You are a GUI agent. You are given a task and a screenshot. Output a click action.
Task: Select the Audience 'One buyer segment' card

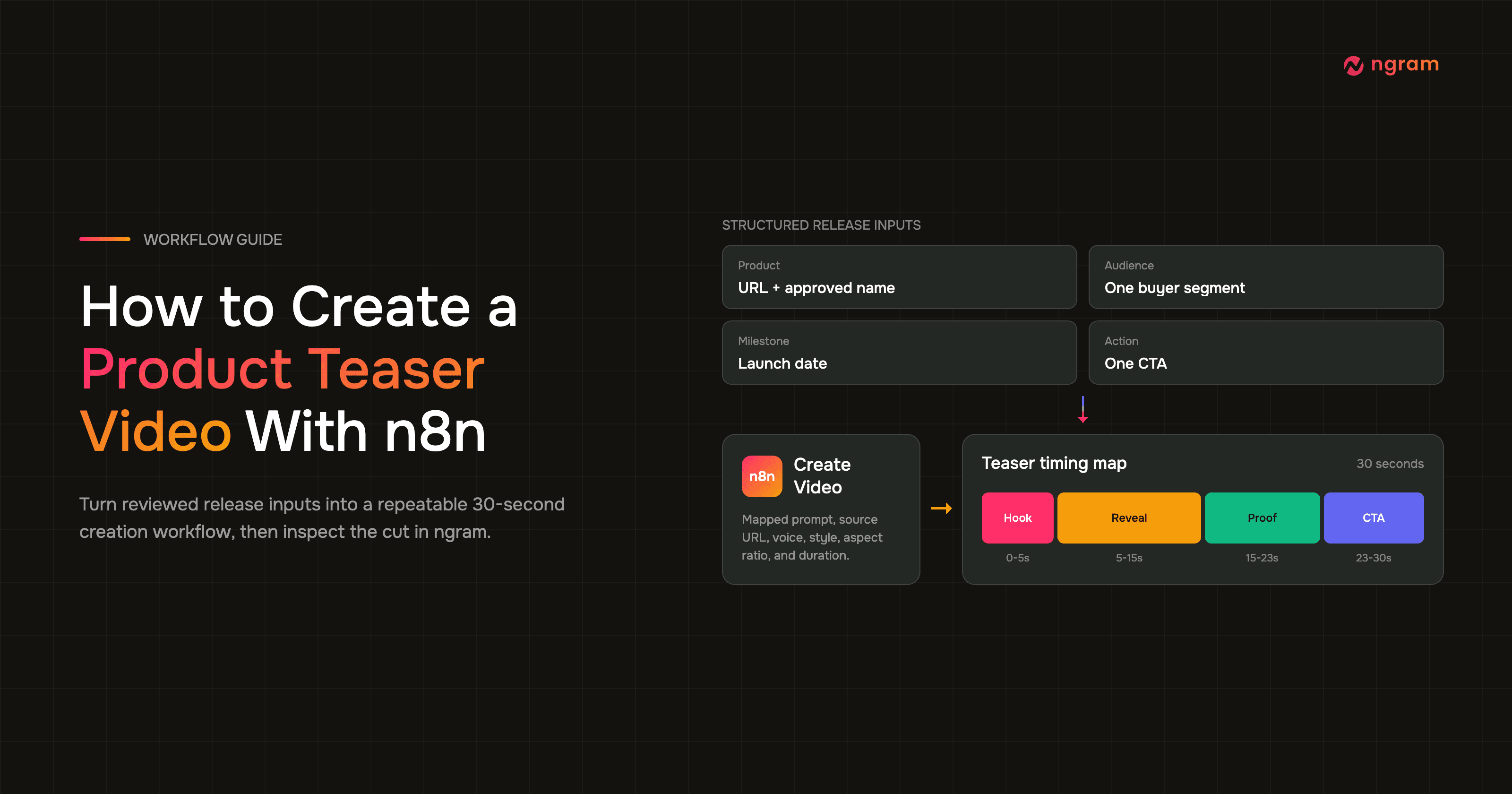(x=1265, y=276)
